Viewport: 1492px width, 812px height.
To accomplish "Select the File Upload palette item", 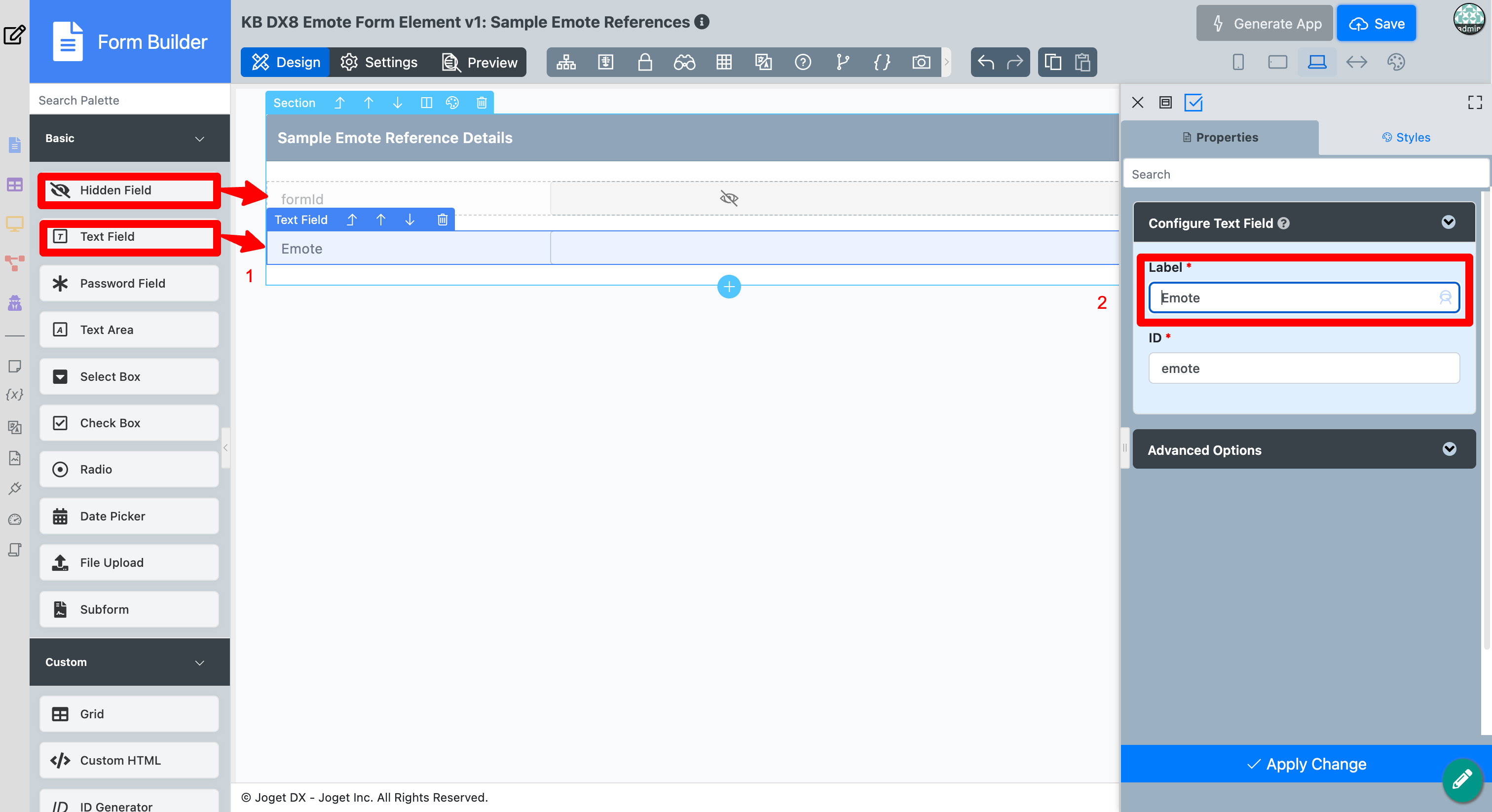I will (129, 562).
